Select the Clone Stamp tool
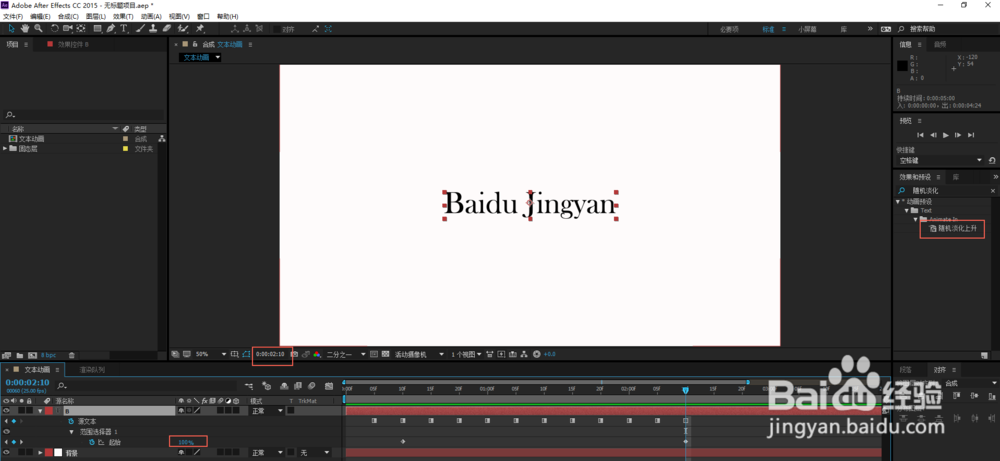Viewport: 1000px width, 461px height. pyautogui.click(x=153, y=29)
